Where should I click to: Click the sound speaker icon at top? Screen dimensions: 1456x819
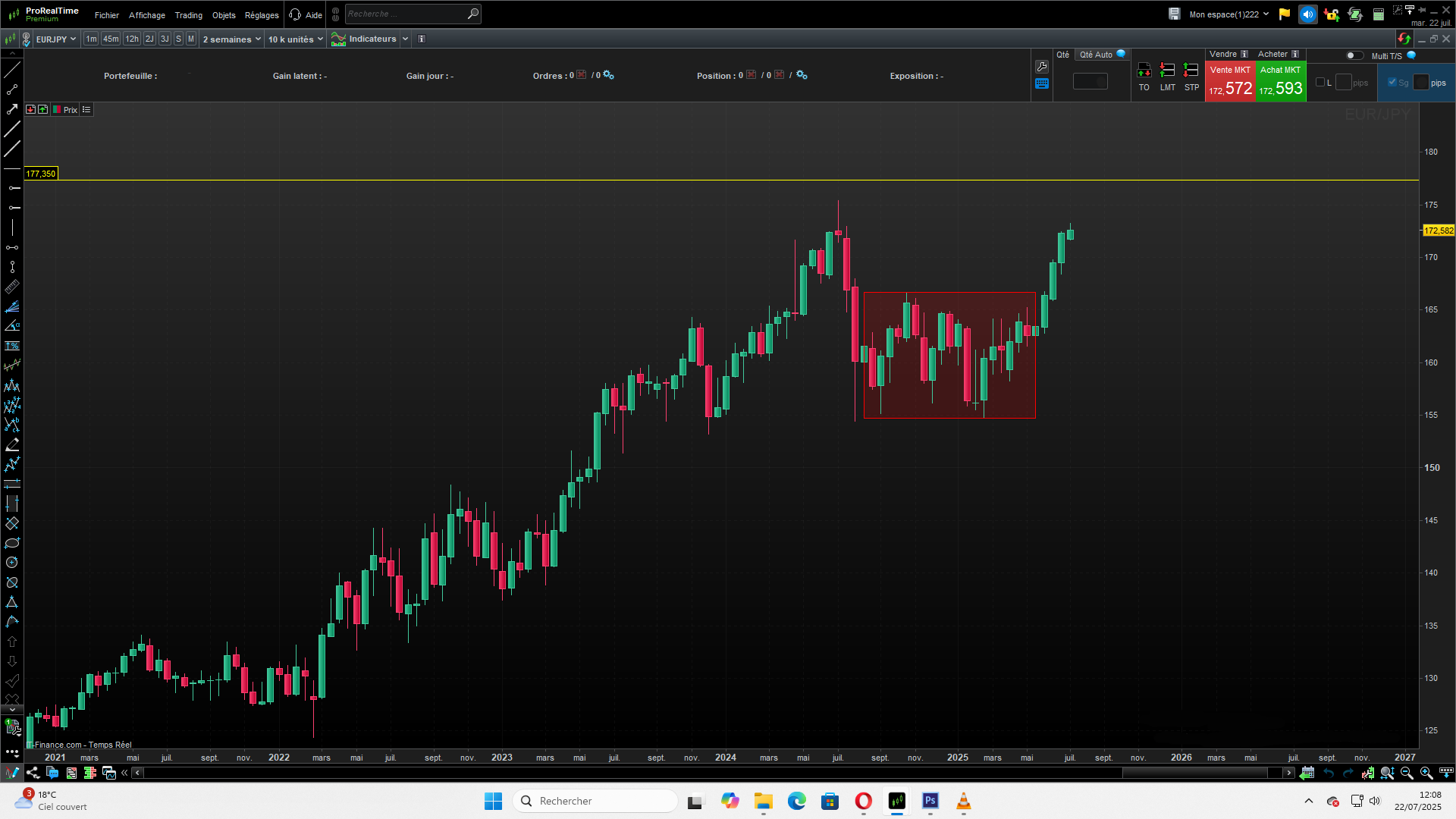tap(1307, 14)
